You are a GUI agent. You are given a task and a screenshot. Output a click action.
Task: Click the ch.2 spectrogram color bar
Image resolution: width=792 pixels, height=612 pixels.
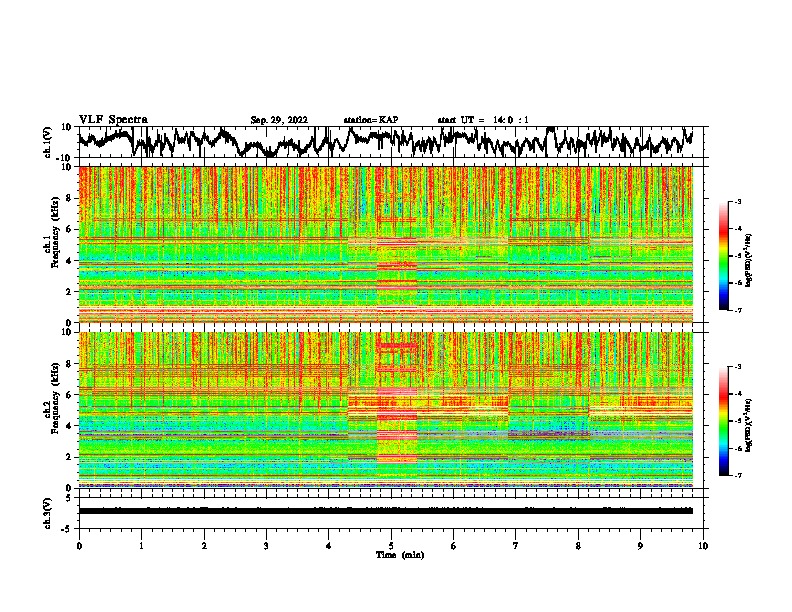click(724, 421)
